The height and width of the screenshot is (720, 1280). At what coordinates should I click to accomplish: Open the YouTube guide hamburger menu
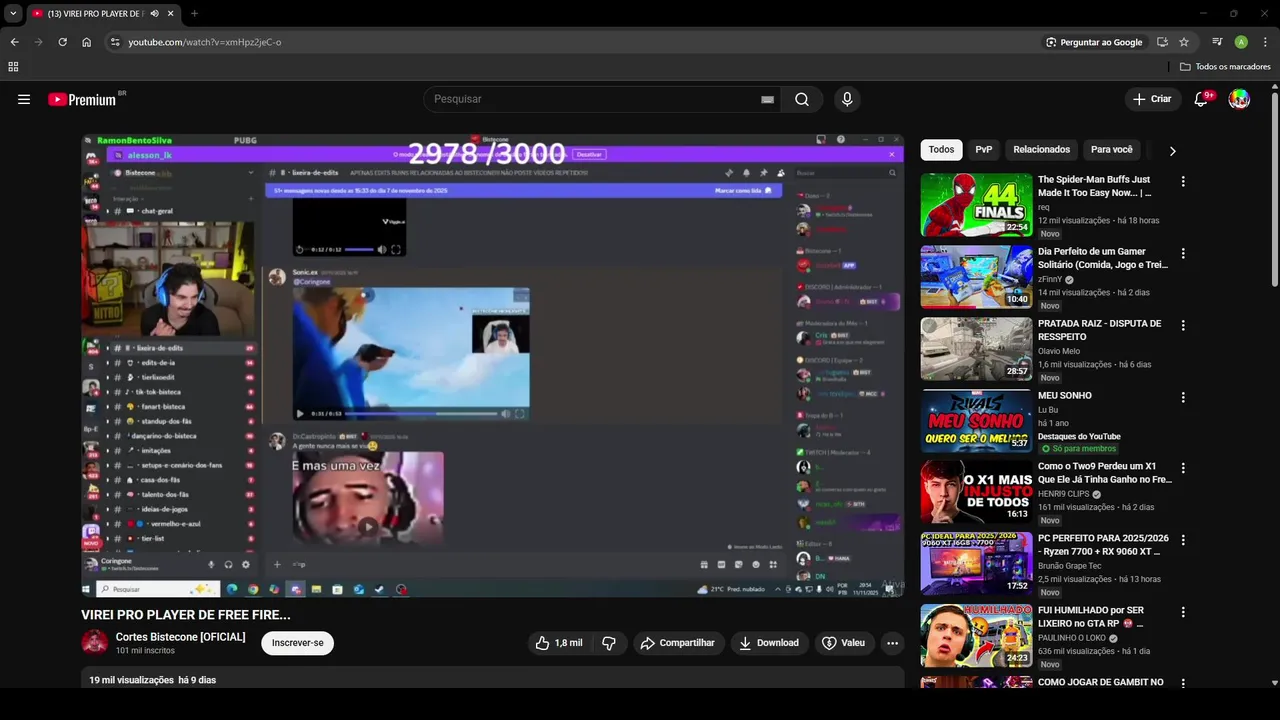click(24, 99)
